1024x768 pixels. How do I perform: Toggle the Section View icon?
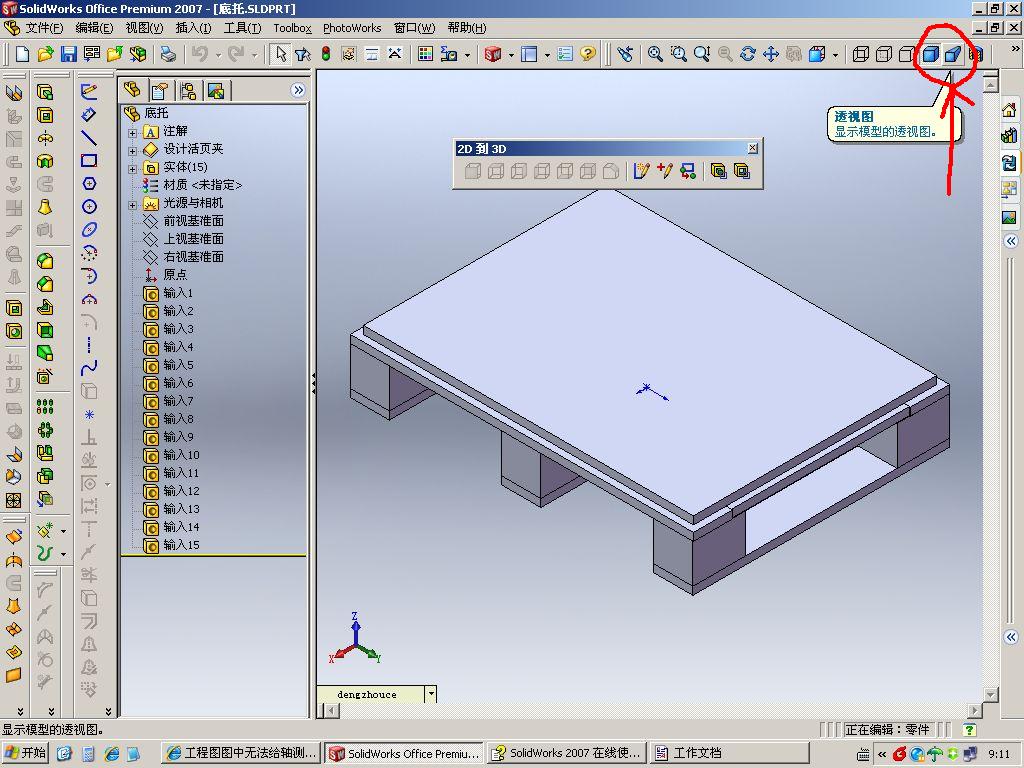(976, 54)
